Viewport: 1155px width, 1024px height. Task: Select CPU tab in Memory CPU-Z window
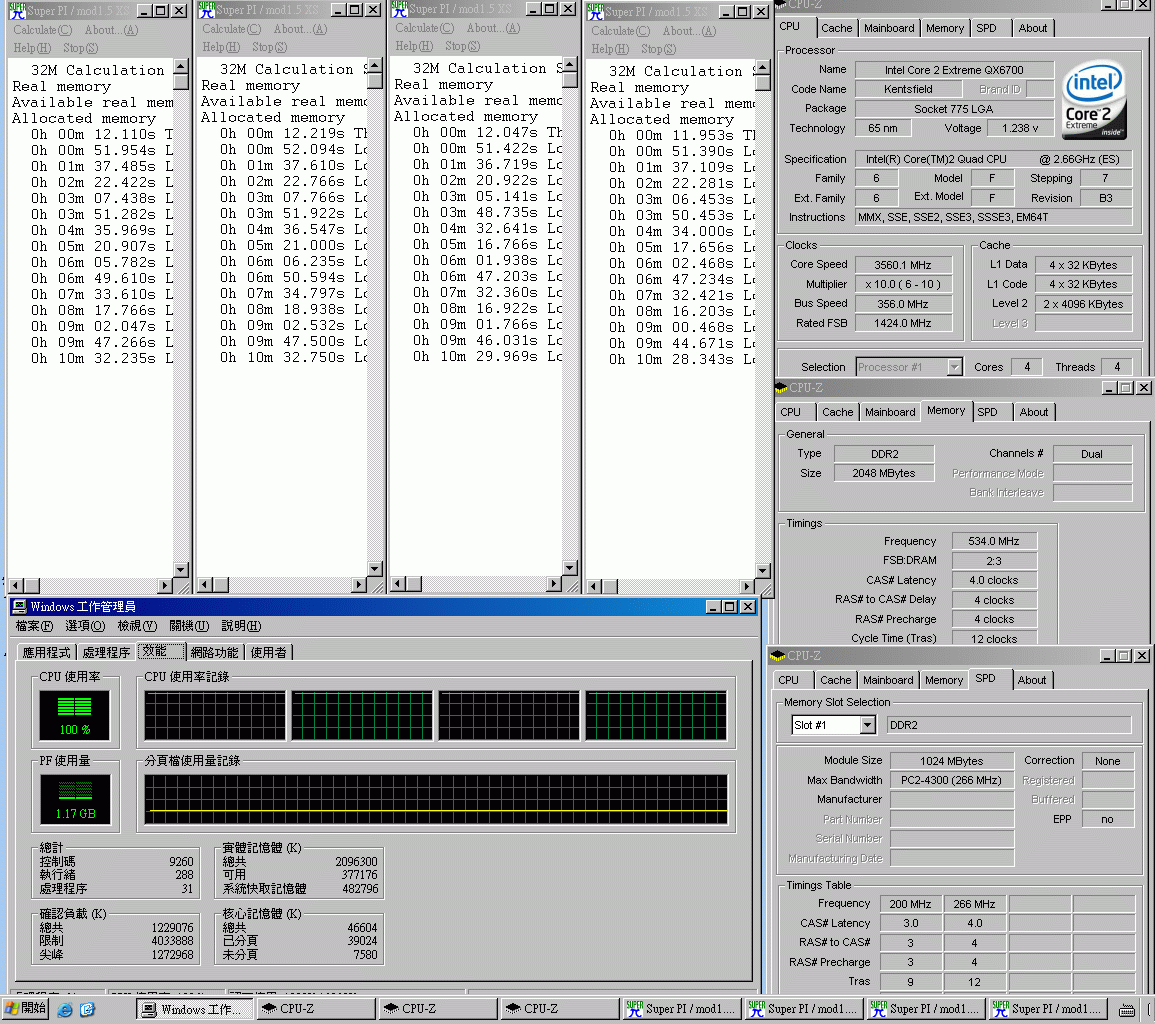[790, 412]
